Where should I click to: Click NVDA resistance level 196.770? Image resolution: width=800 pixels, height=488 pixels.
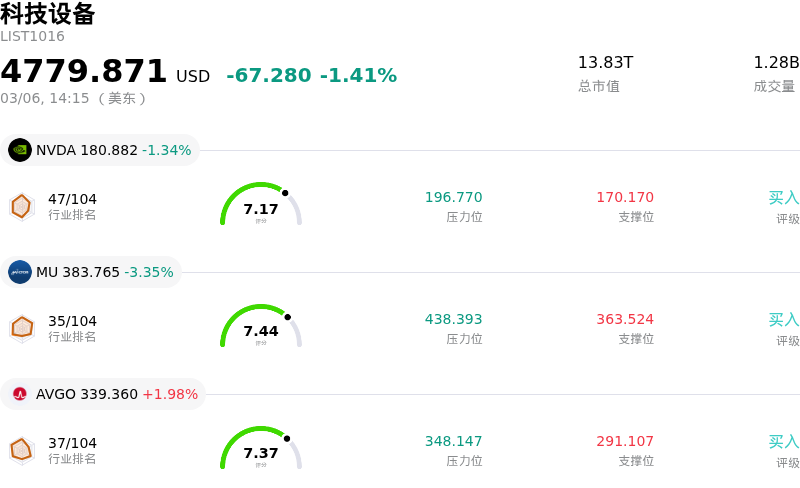(x=453, y=198)
